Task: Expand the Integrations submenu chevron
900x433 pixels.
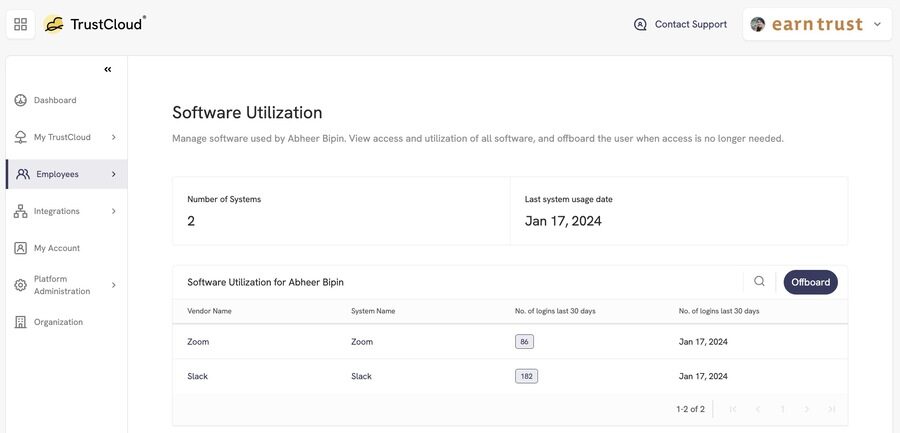Action: pyautogui.click(x=114, y=211)
